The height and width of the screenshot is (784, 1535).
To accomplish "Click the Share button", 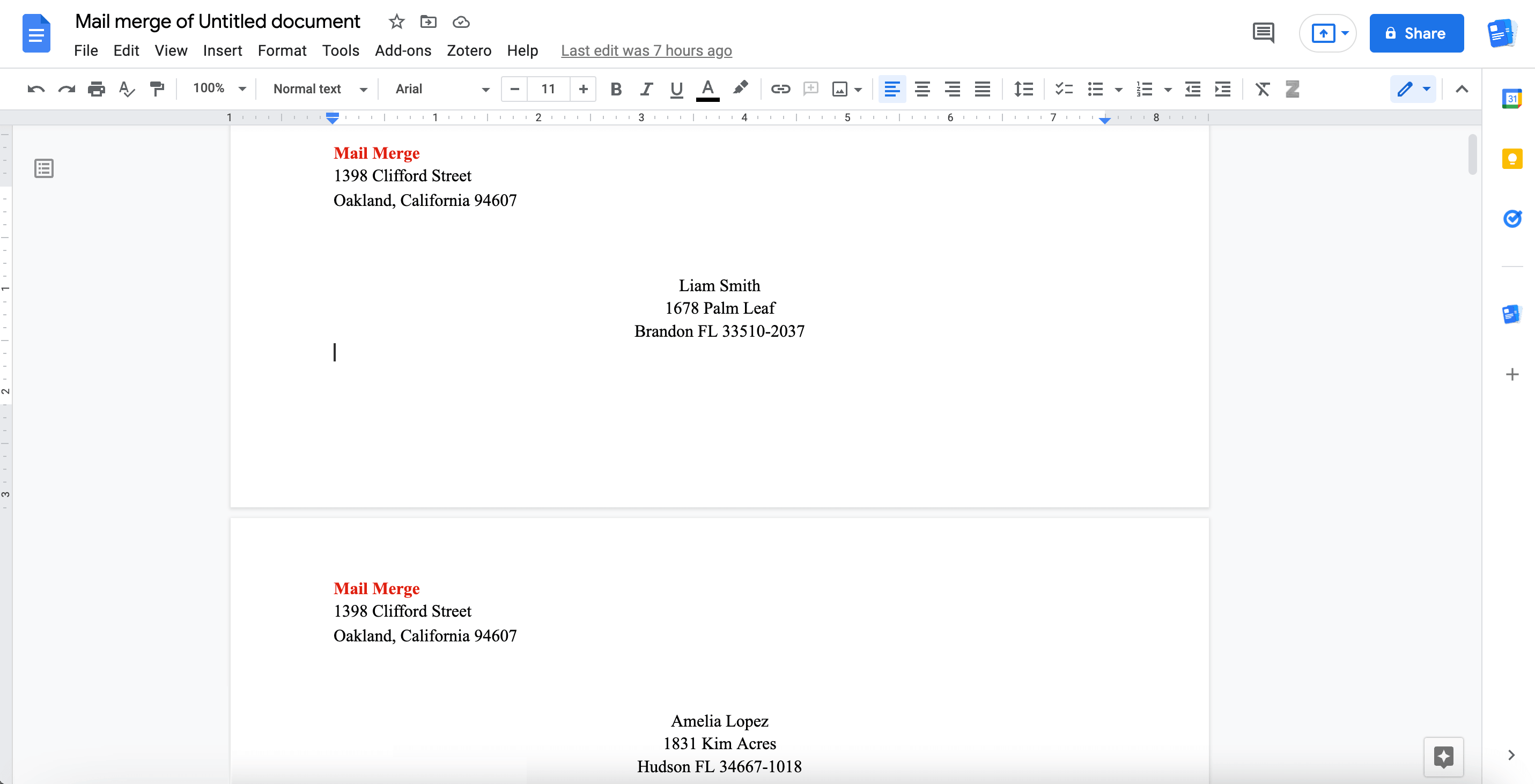I will tap(1414, 33).
